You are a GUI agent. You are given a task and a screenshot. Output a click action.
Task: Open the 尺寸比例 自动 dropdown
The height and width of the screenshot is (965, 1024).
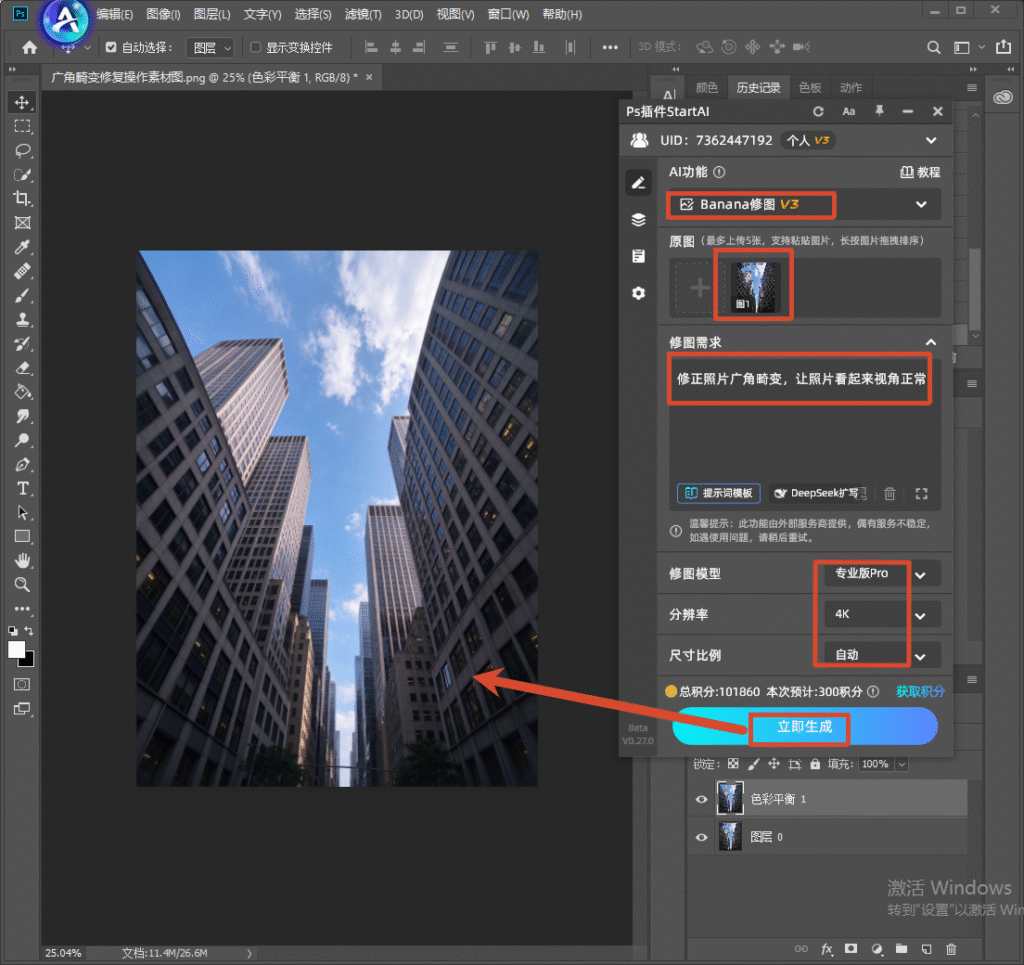[882, 655]
